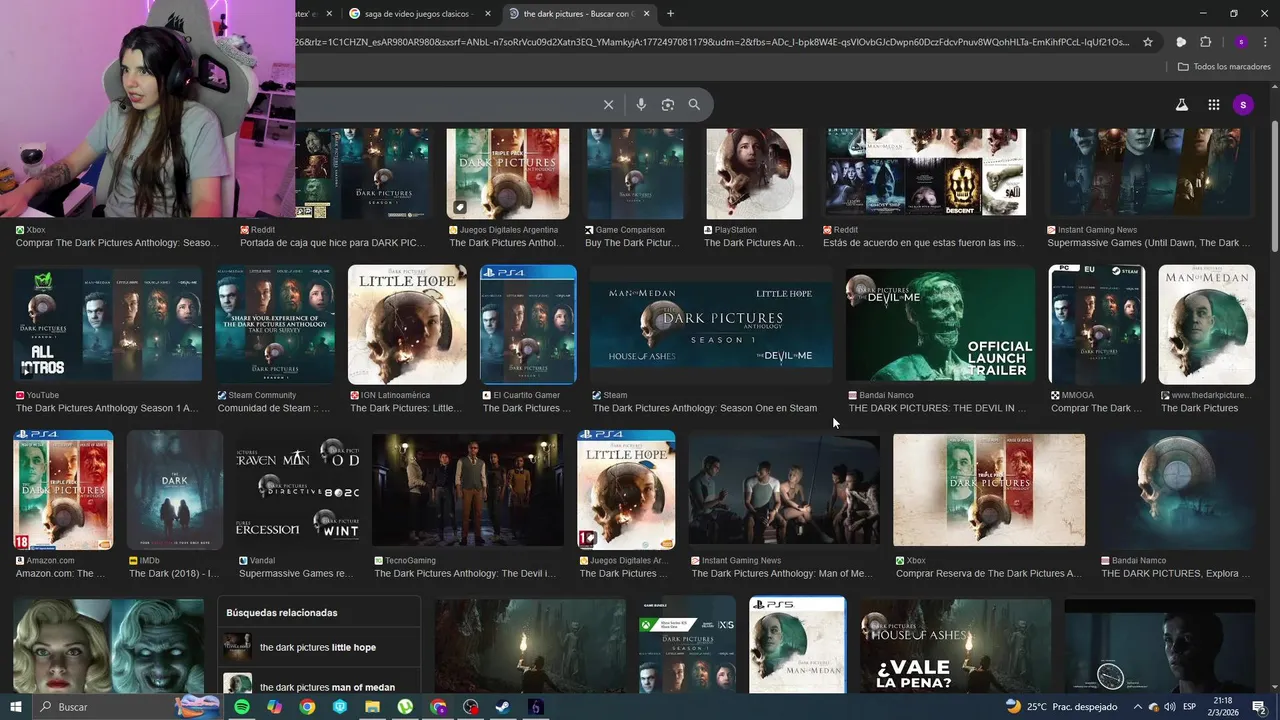Open the PS4 cover from El Cuartito Gamer
This screenshot has width=1280, height=720.
pos(528,325)
